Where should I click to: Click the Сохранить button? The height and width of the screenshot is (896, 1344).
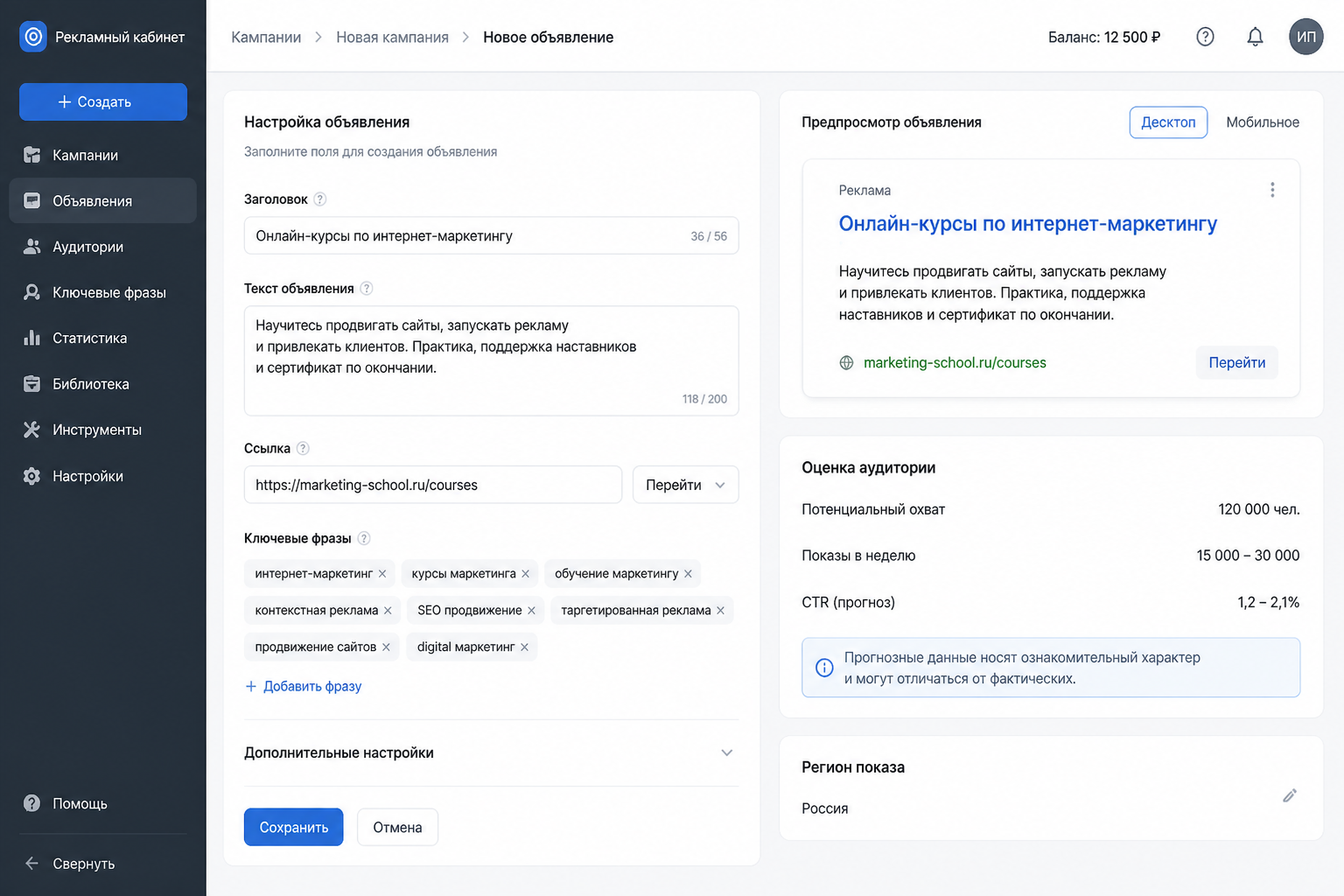[294, 827]
